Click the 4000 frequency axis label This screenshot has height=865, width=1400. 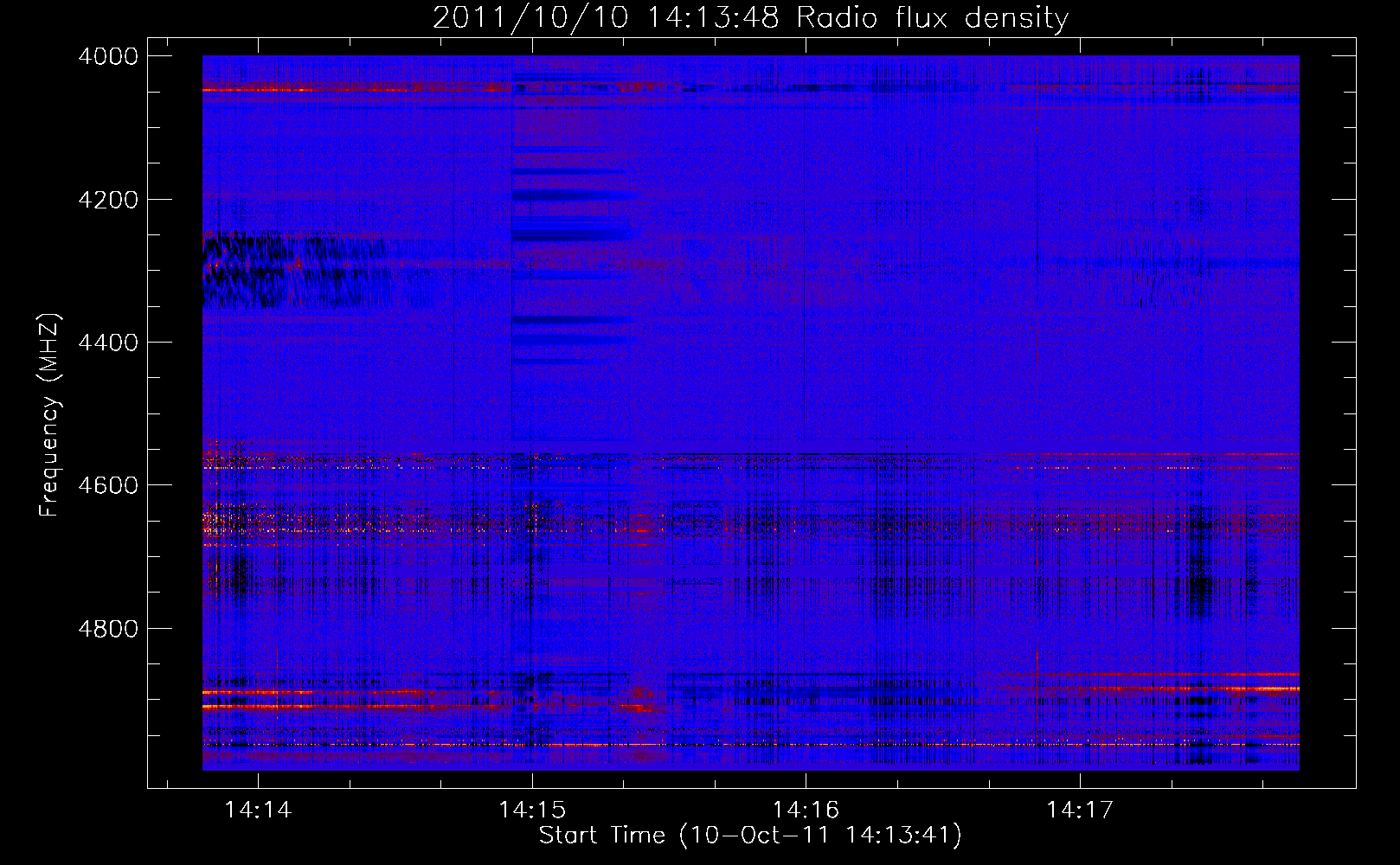pyautogui.click(x=108, y=56)
